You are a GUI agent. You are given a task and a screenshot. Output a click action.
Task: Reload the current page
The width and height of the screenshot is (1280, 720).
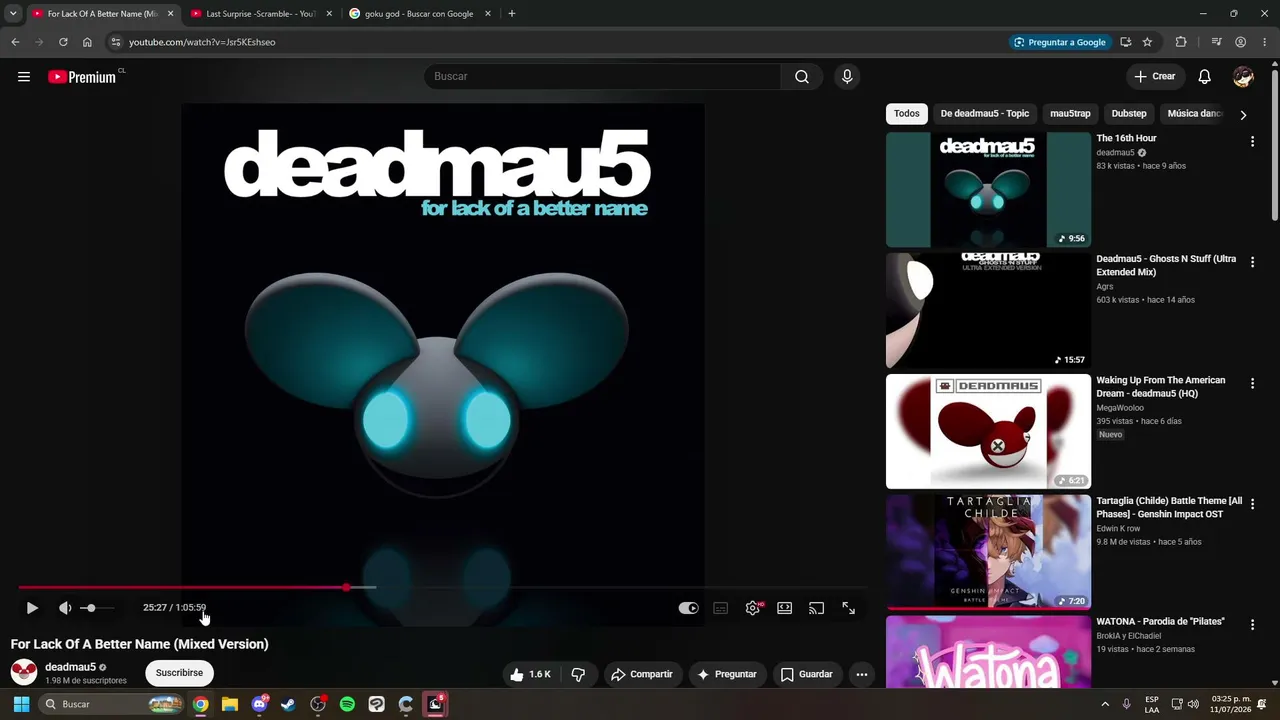(x=63, y=42)
